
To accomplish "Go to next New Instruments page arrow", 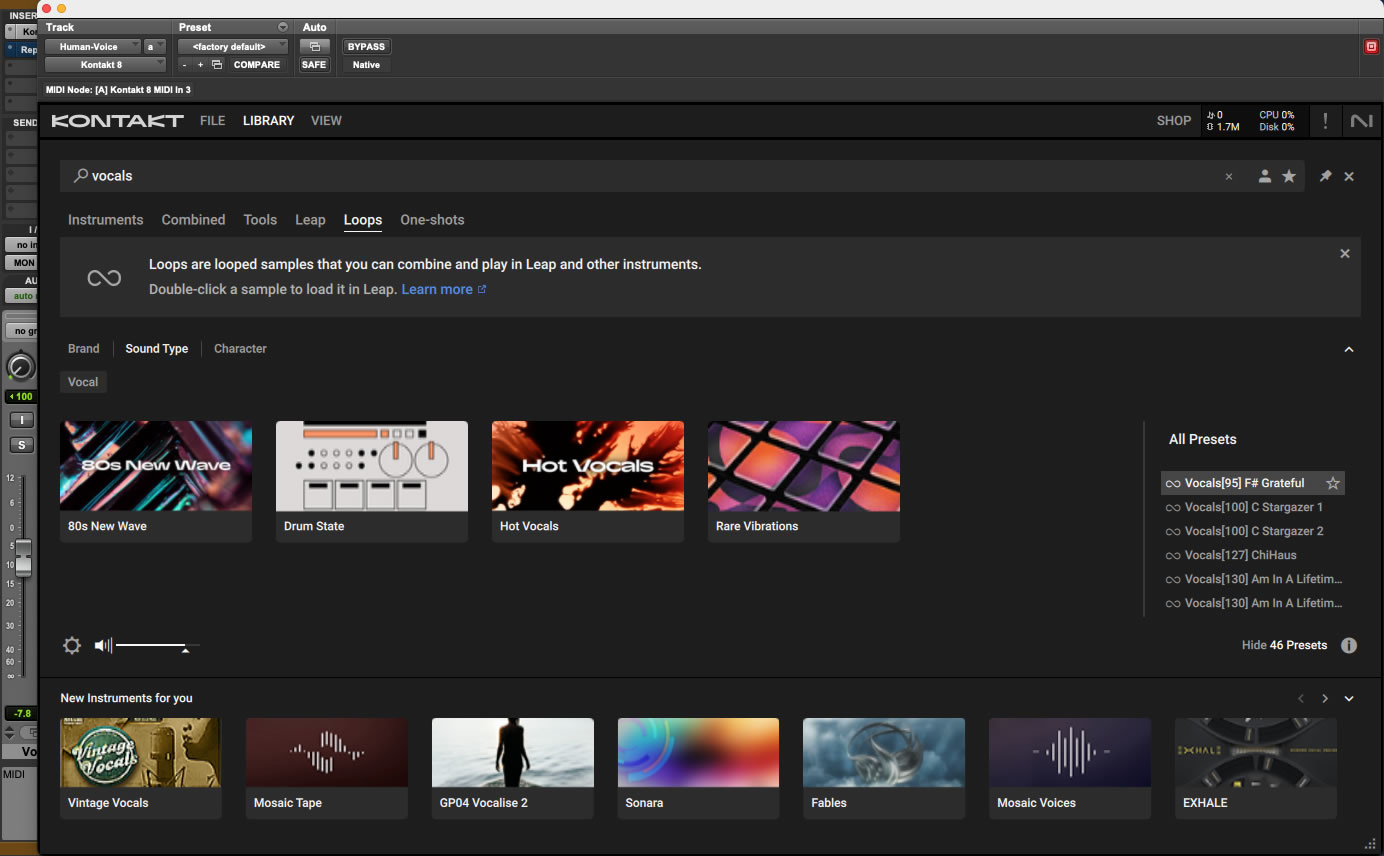I will (x=1325, y=698).
